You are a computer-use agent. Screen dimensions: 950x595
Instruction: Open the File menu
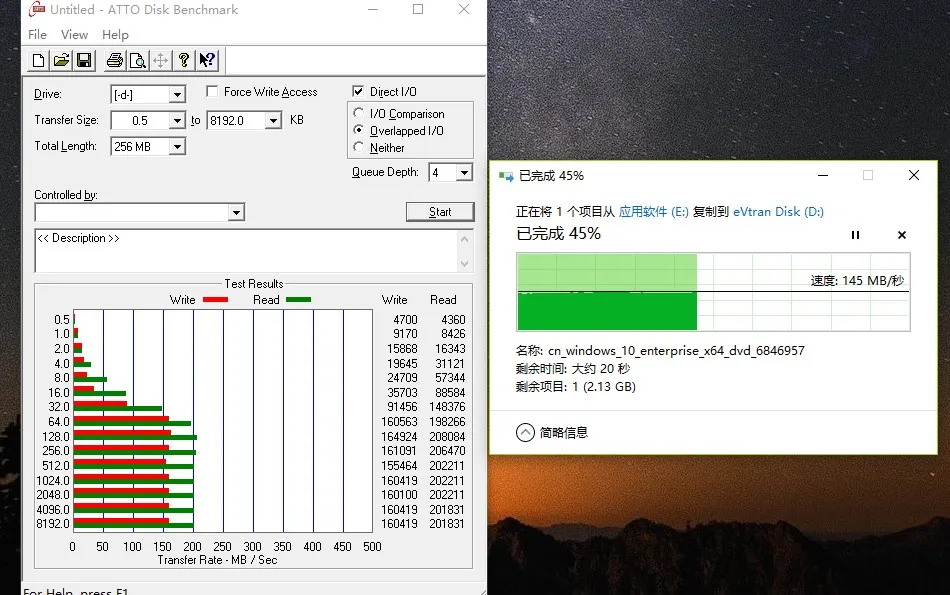coord(38,35)
